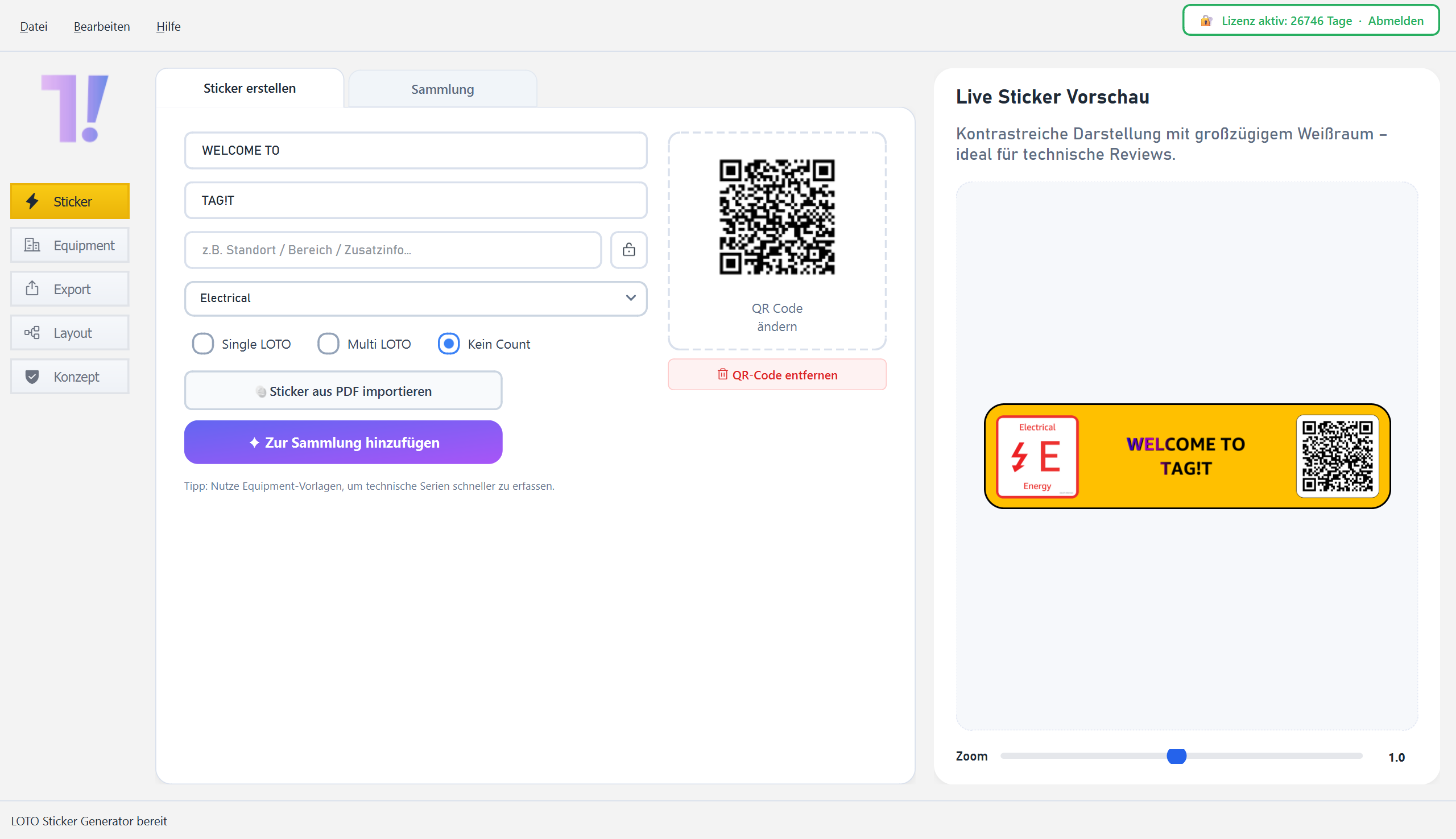Screen dimensions: 1456x839
Task: Open the Electrical category dropdown
Action: 415,298
